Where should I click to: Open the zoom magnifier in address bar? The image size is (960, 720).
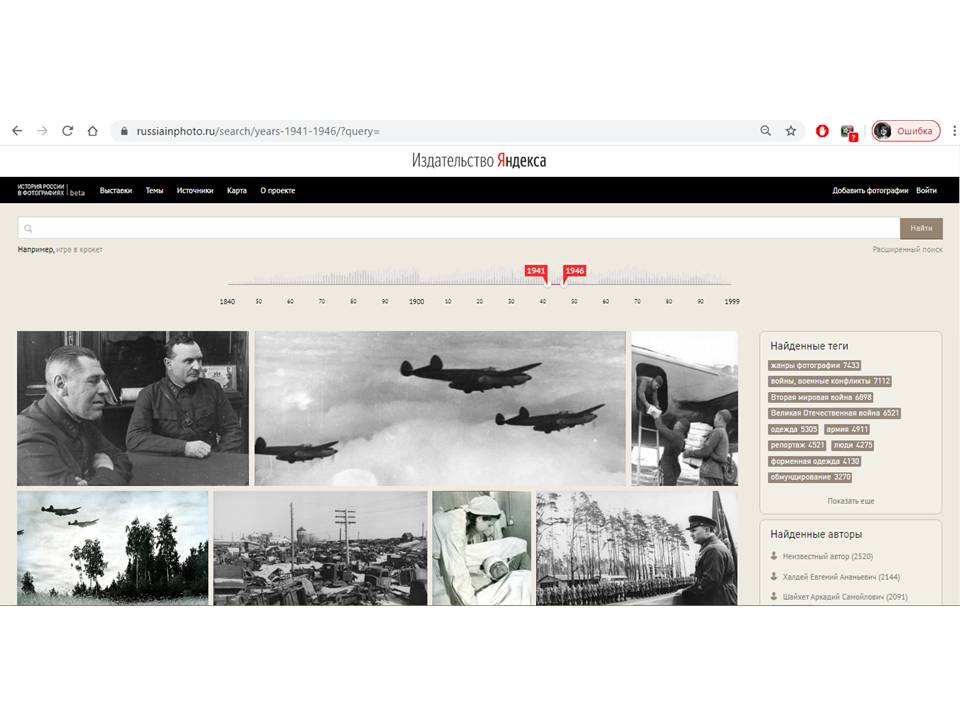pyautogui.click(x=765, y=131)
